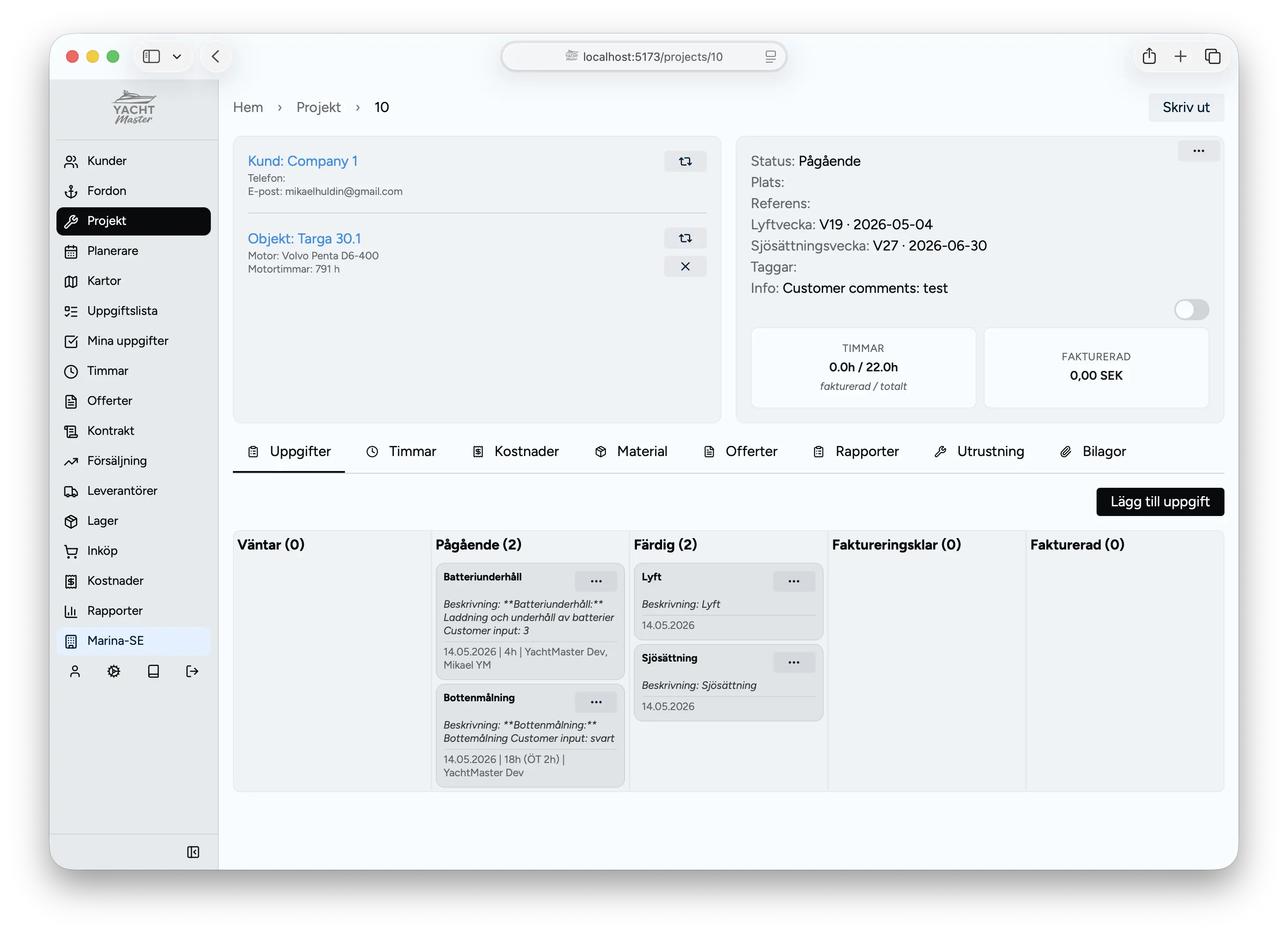This screenshot has height=935, width=1288.
Task: Open Batteriunderhåll task options menu
Action: [x=596, y=581]
